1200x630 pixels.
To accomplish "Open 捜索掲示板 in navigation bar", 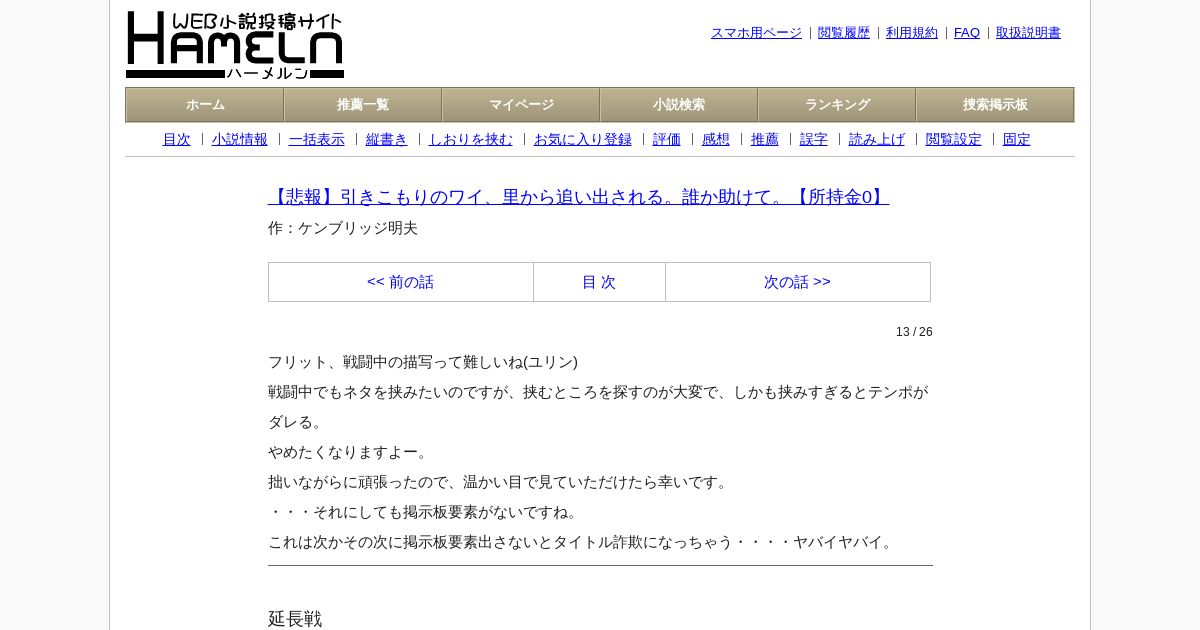I will click(995, 105).
